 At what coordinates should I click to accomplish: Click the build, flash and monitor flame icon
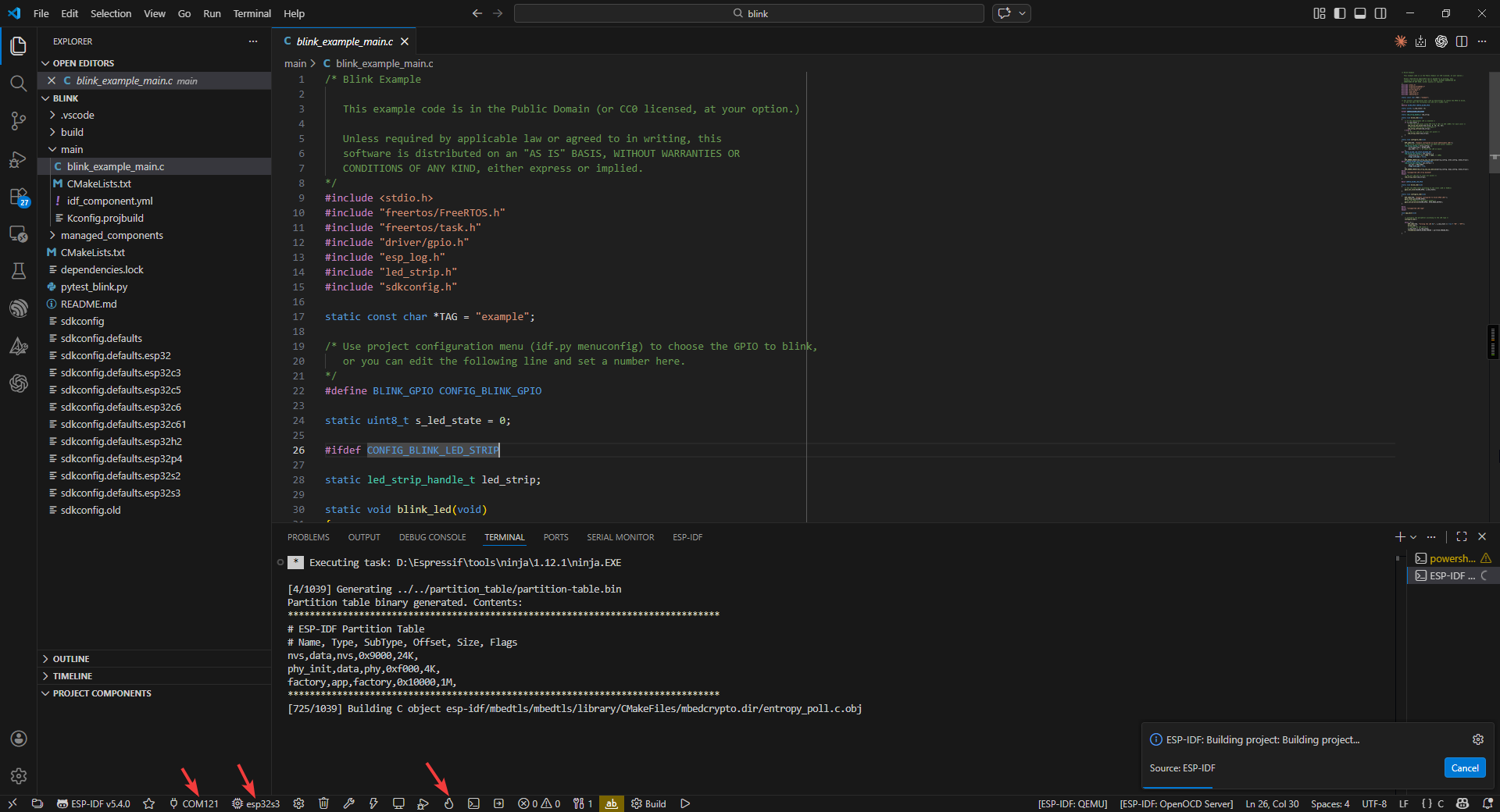tap(448, 803)
